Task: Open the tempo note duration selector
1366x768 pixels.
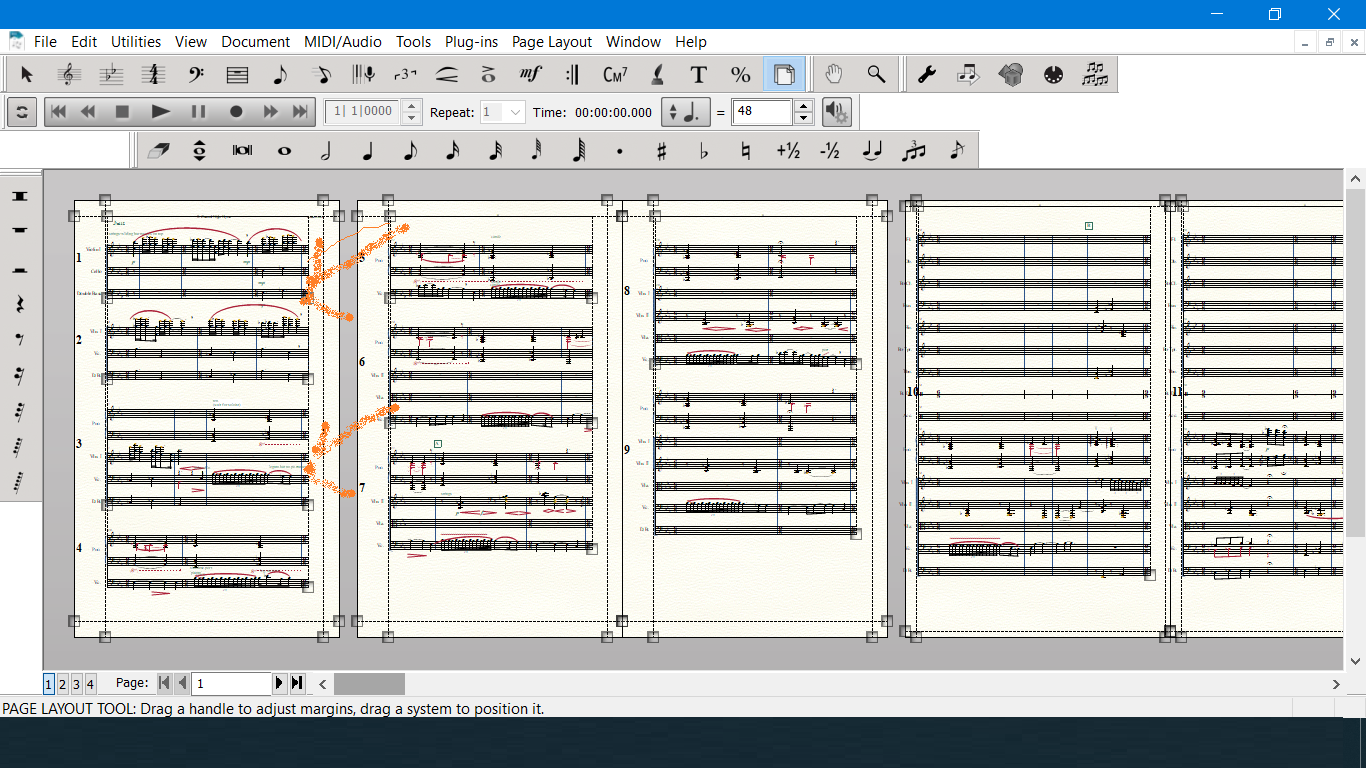Action: click(x=685, y=112)
